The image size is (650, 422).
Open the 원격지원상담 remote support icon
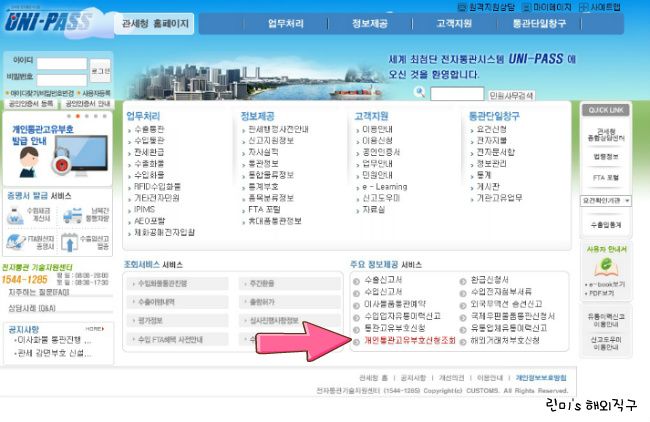(x=462, y=7)
